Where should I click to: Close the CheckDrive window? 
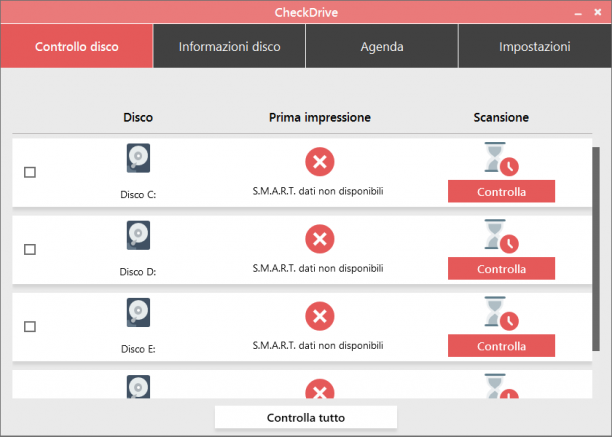point(598,12)
